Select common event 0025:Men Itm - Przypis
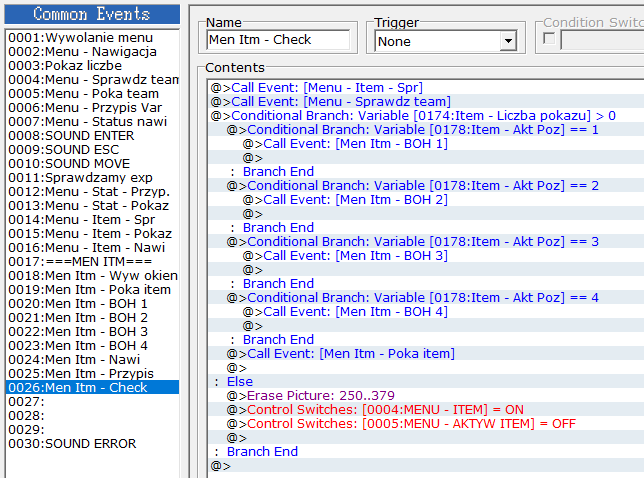The image size is (644, 478). (92, 373)
